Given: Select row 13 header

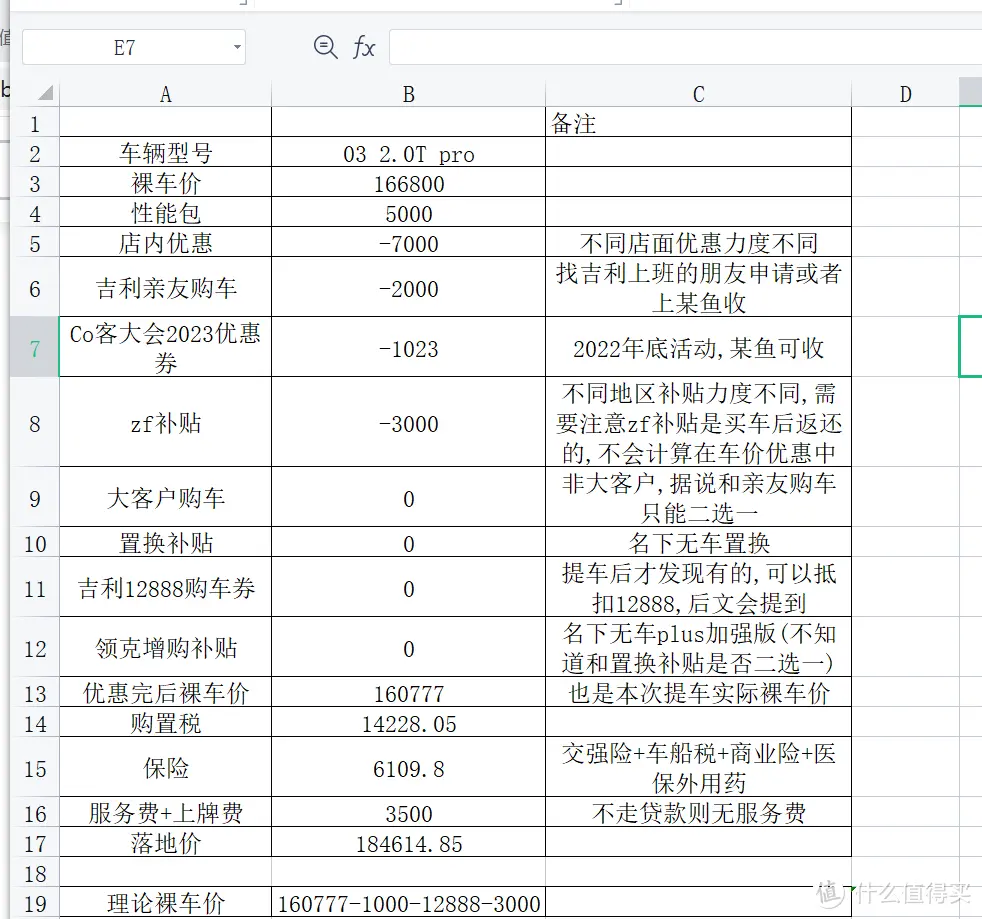Looking at the screenshot, I should coord(34,692).
